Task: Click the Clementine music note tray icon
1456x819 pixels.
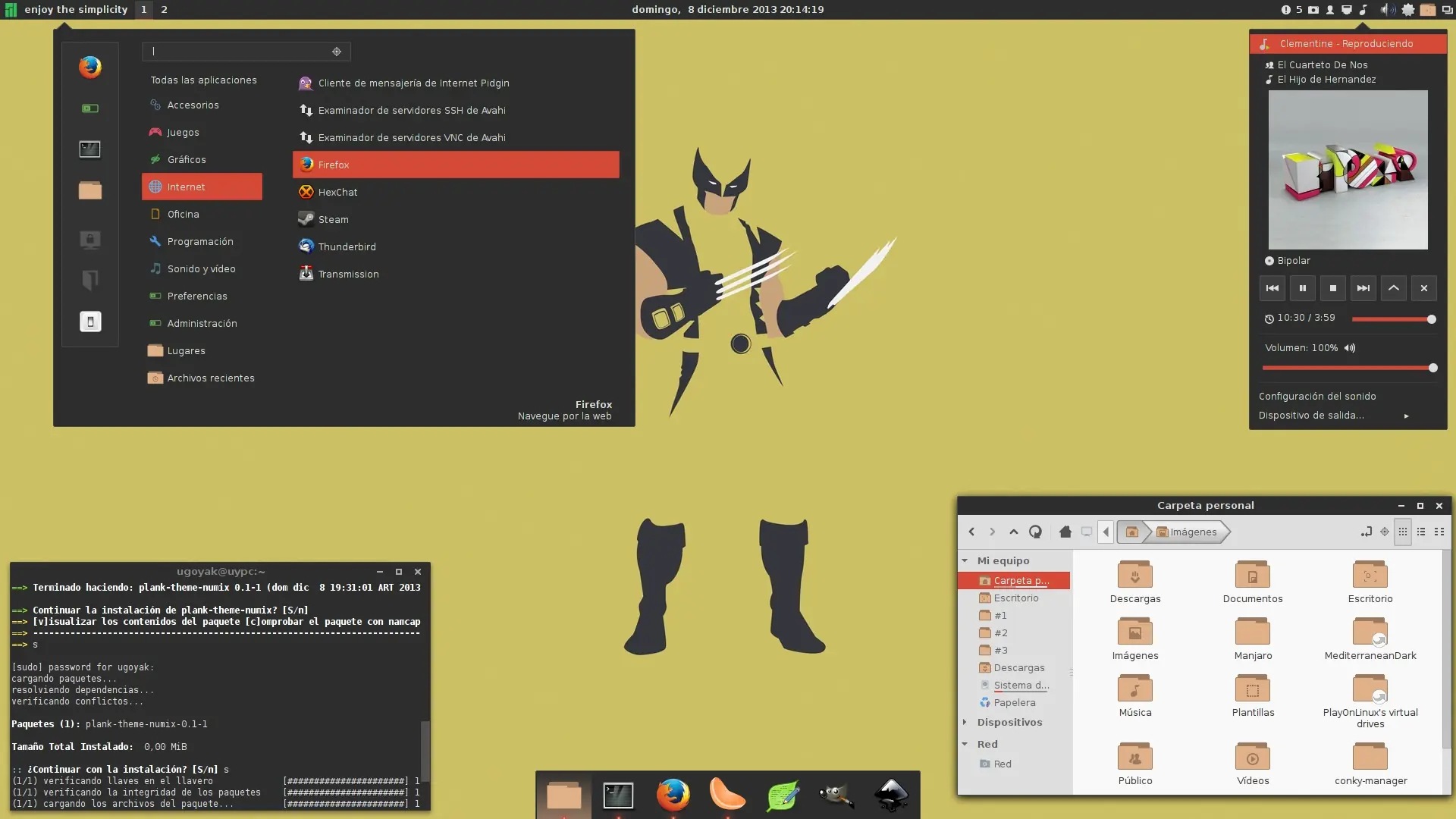Action: tap(1363, 10)
